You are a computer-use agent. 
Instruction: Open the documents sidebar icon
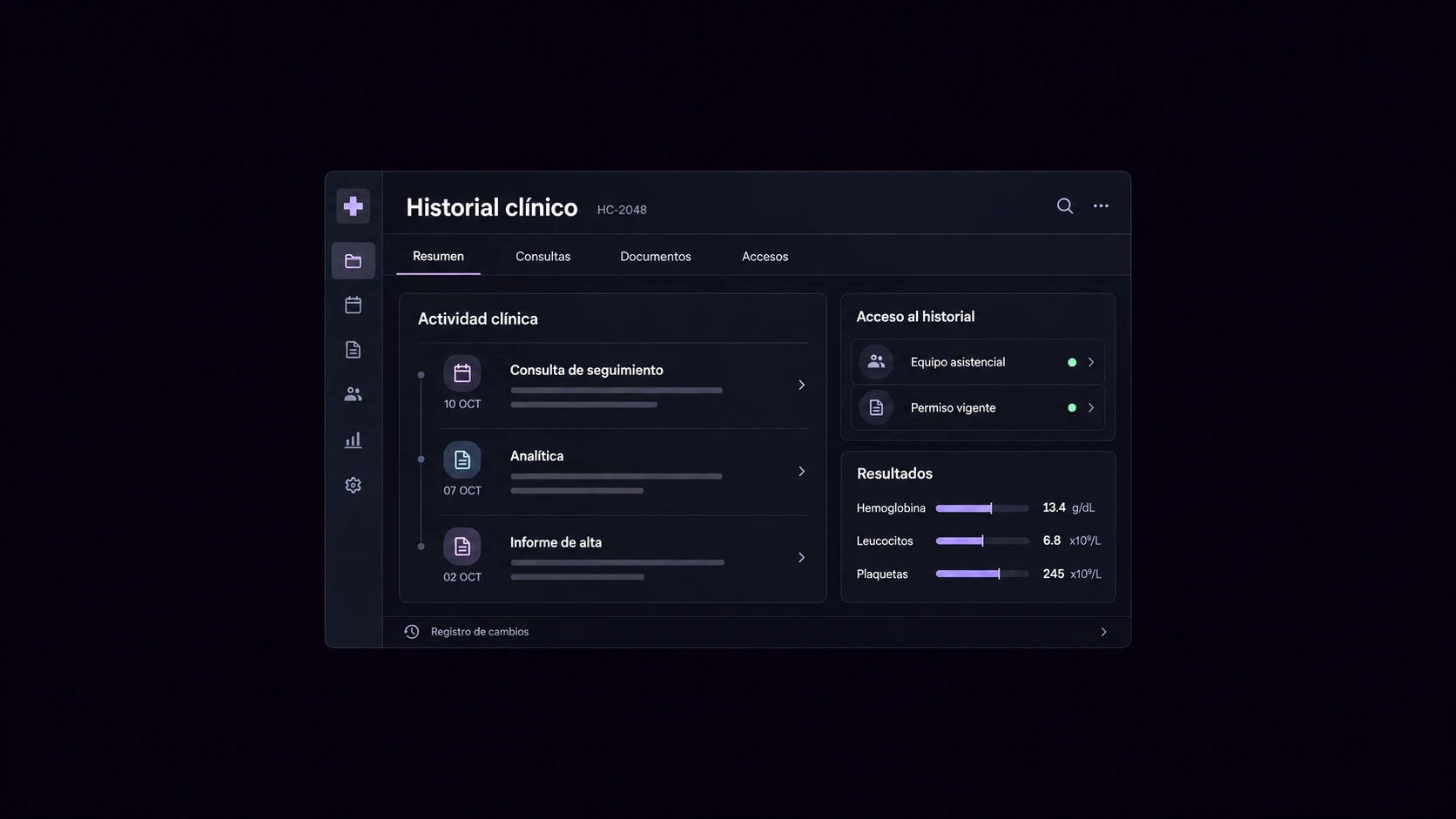pyautogui.click(x=353, y=350)
